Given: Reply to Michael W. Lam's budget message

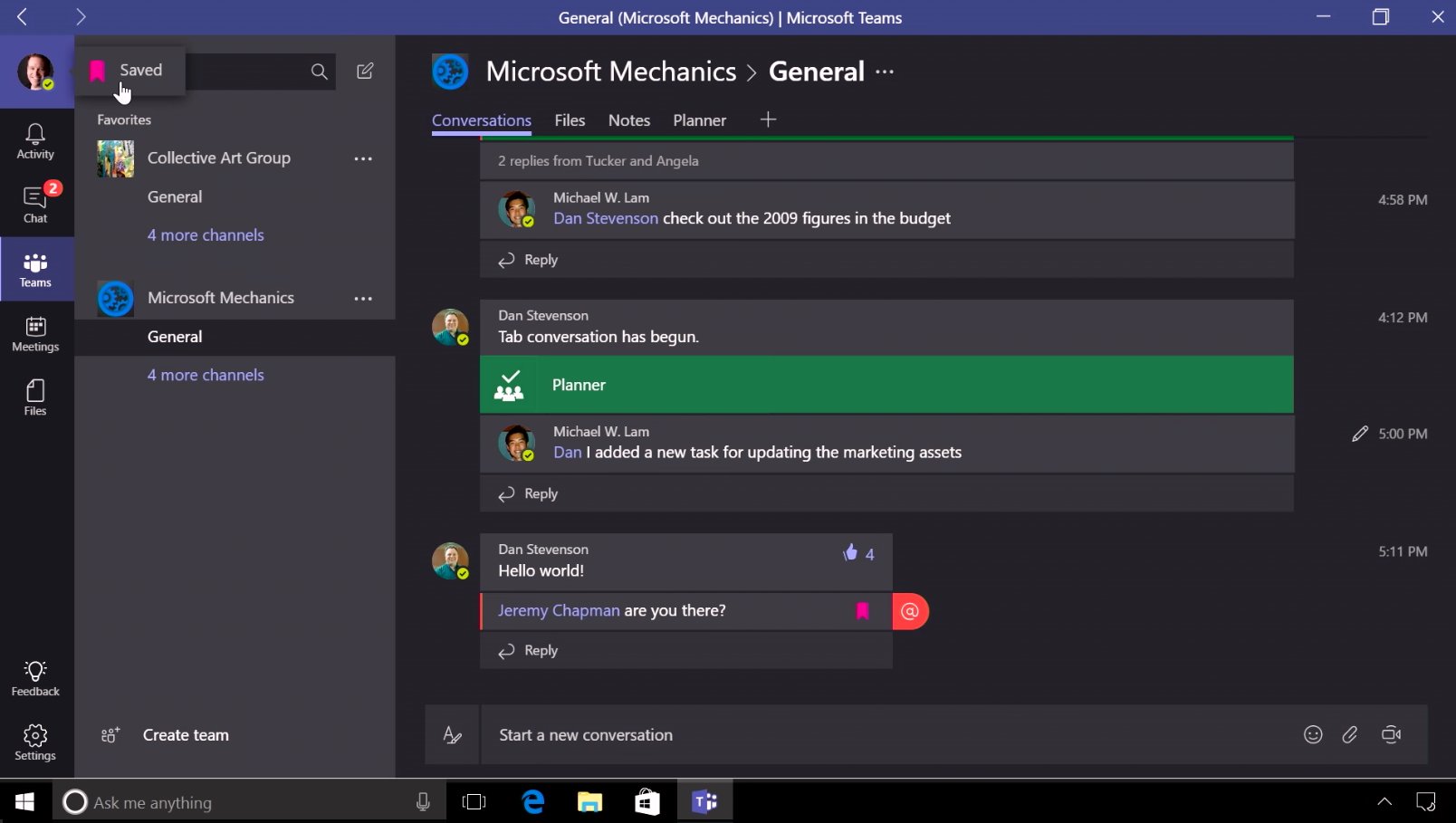Looking at the screenshot, I should [x=540, y=260].
